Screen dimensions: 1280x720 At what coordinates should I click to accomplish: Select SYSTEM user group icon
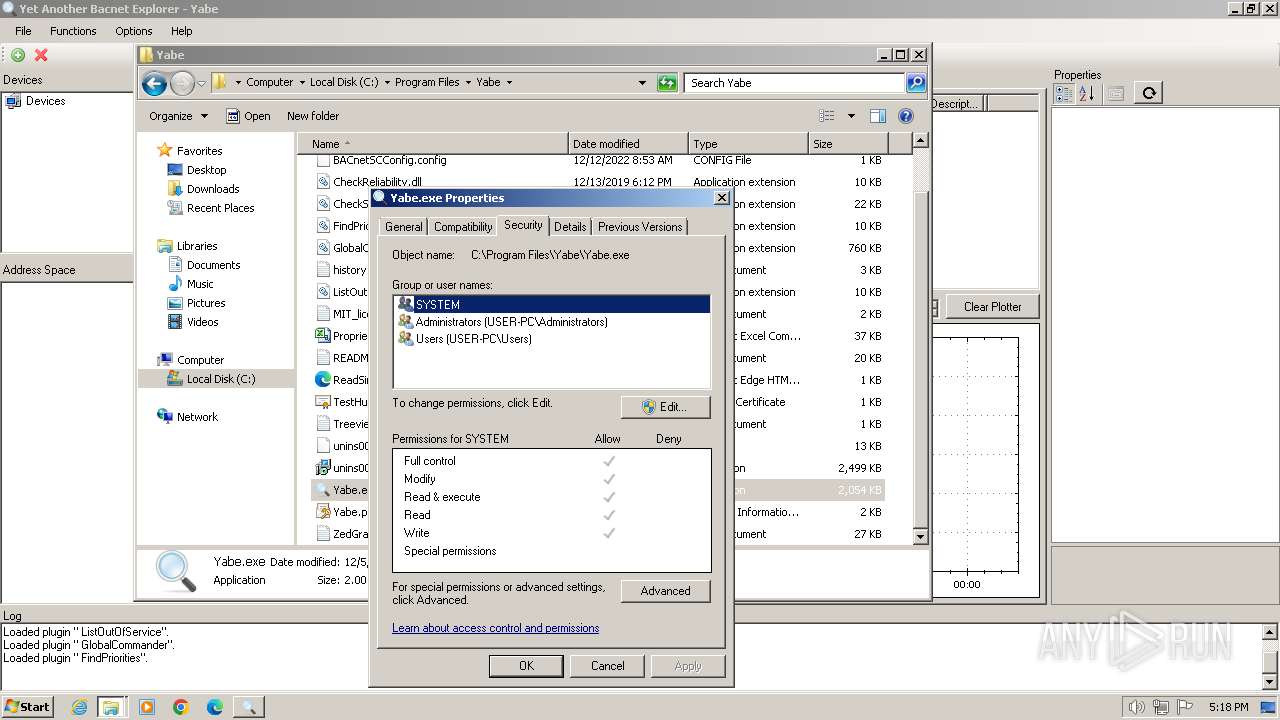tap(405, 304)
